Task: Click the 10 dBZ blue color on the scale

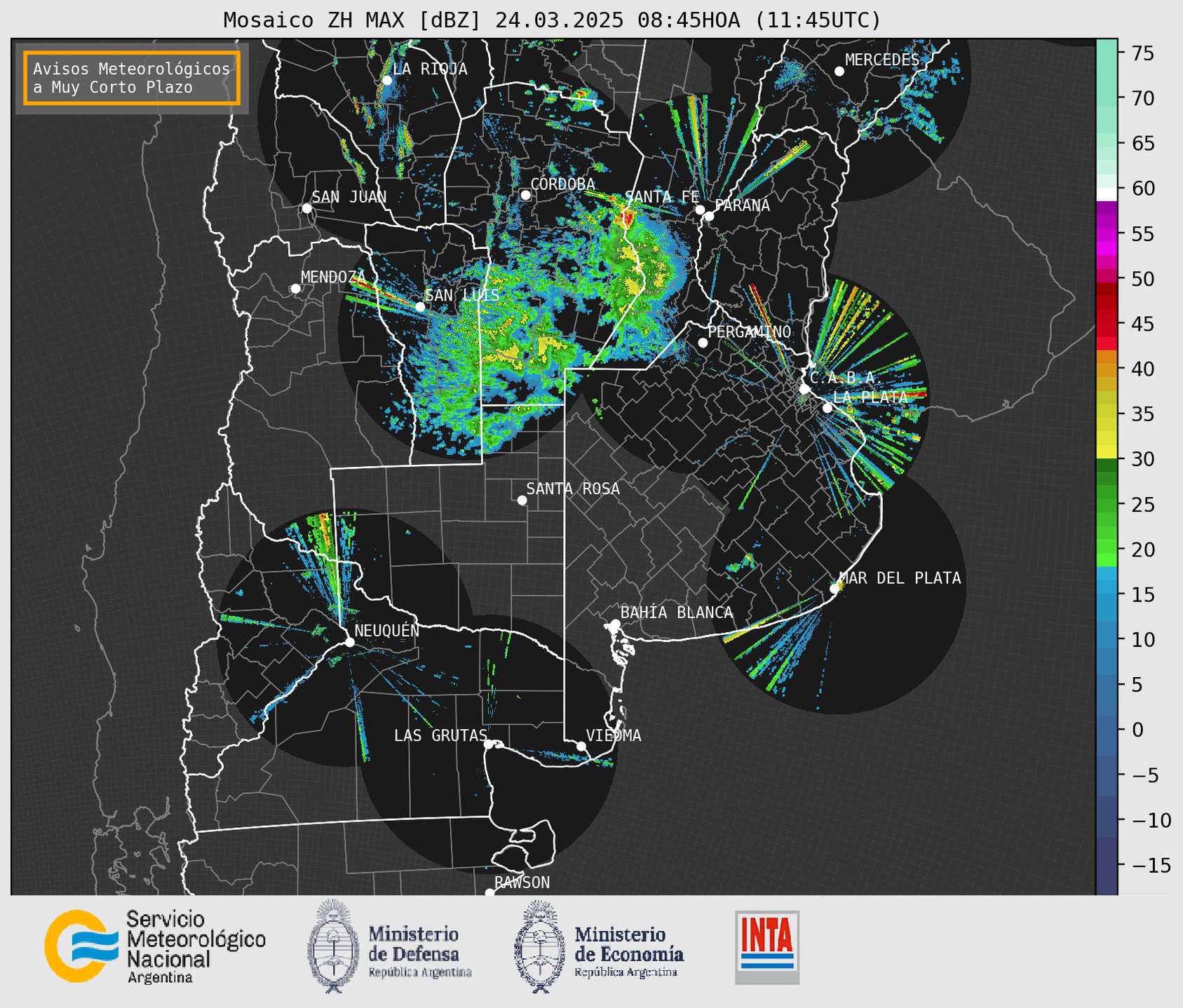Action: click(x=1107, y=640)
